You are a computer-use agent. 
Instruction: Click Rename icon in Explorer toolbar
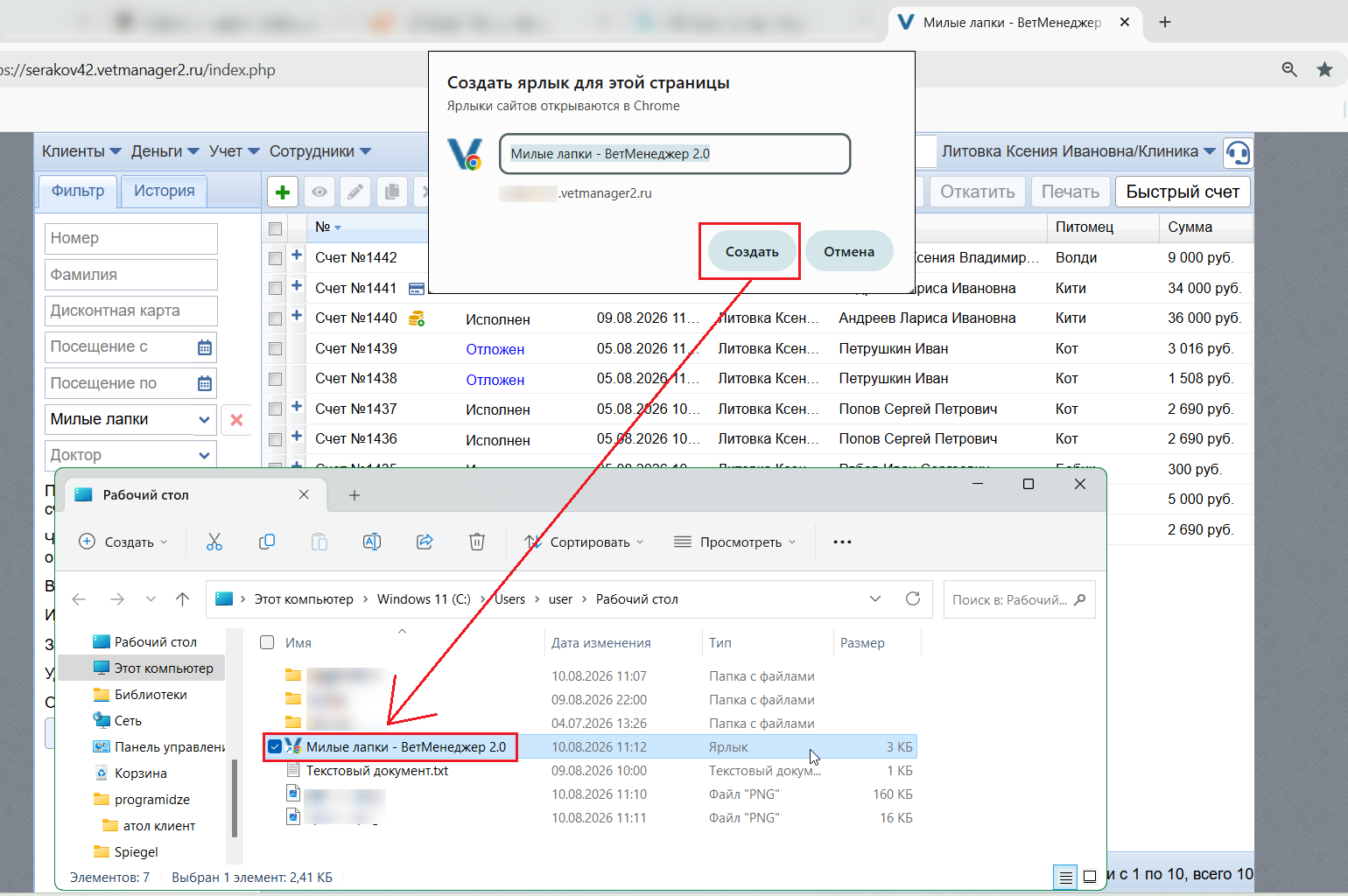(x=372, y=542)
